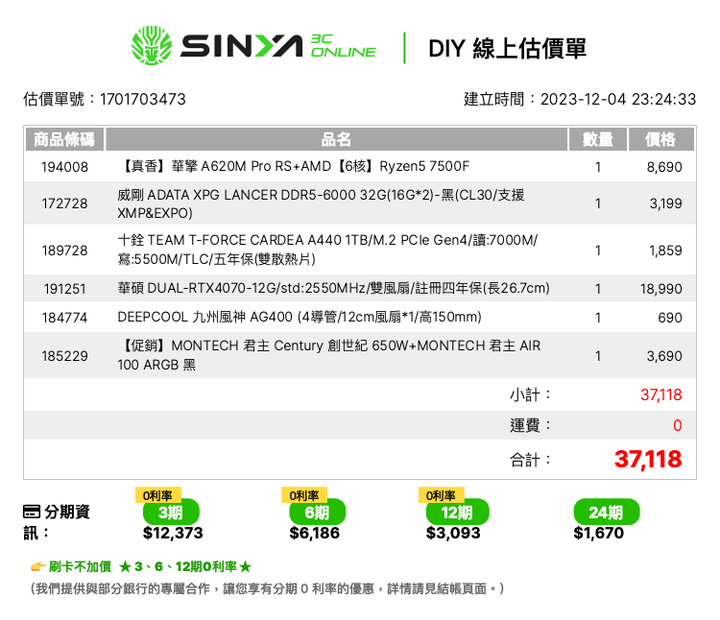Click the $3,093 installment amount
Image resolution: width=720 pixels, height=620 pixels.
point(453,533)
